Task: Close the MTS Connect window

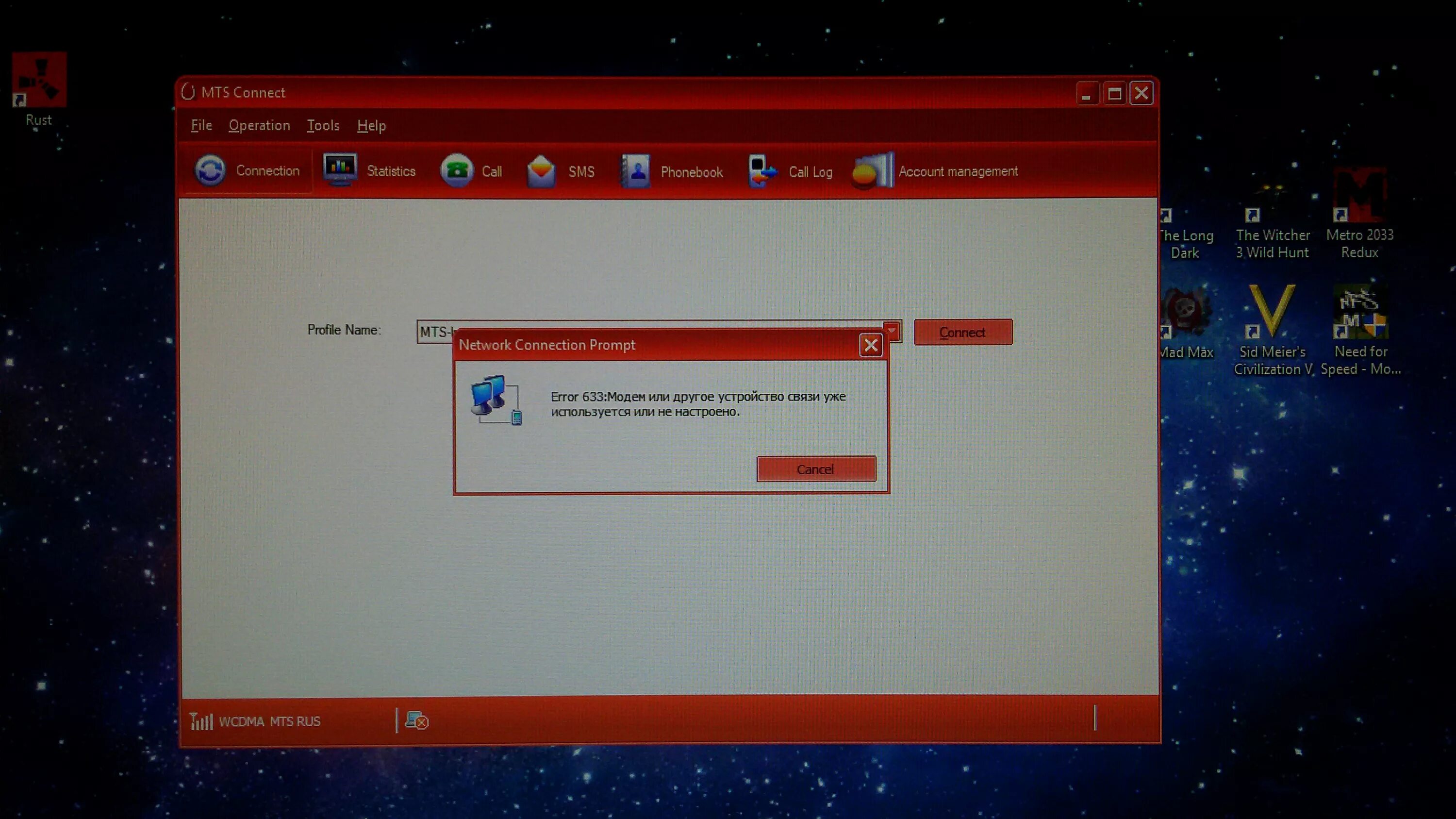Action: pos(1141,93)
